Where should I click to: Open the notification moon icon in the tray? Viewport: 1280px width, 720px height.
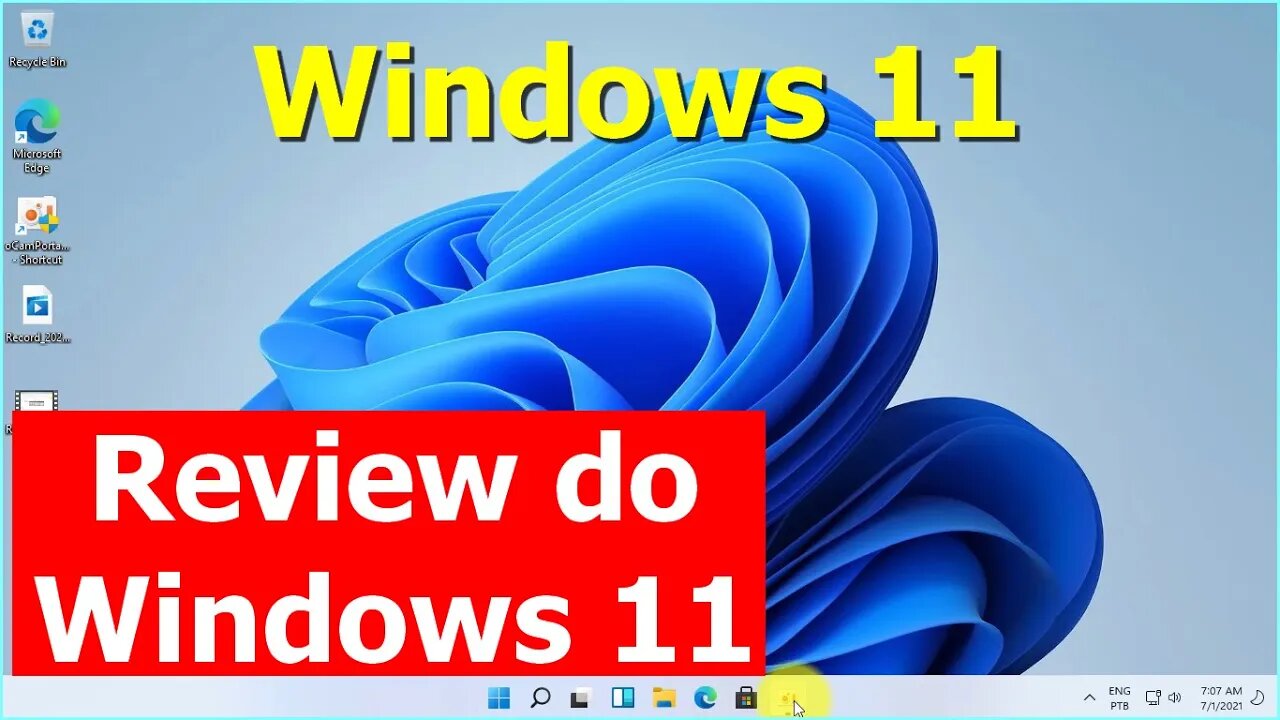click(1258, 698)
